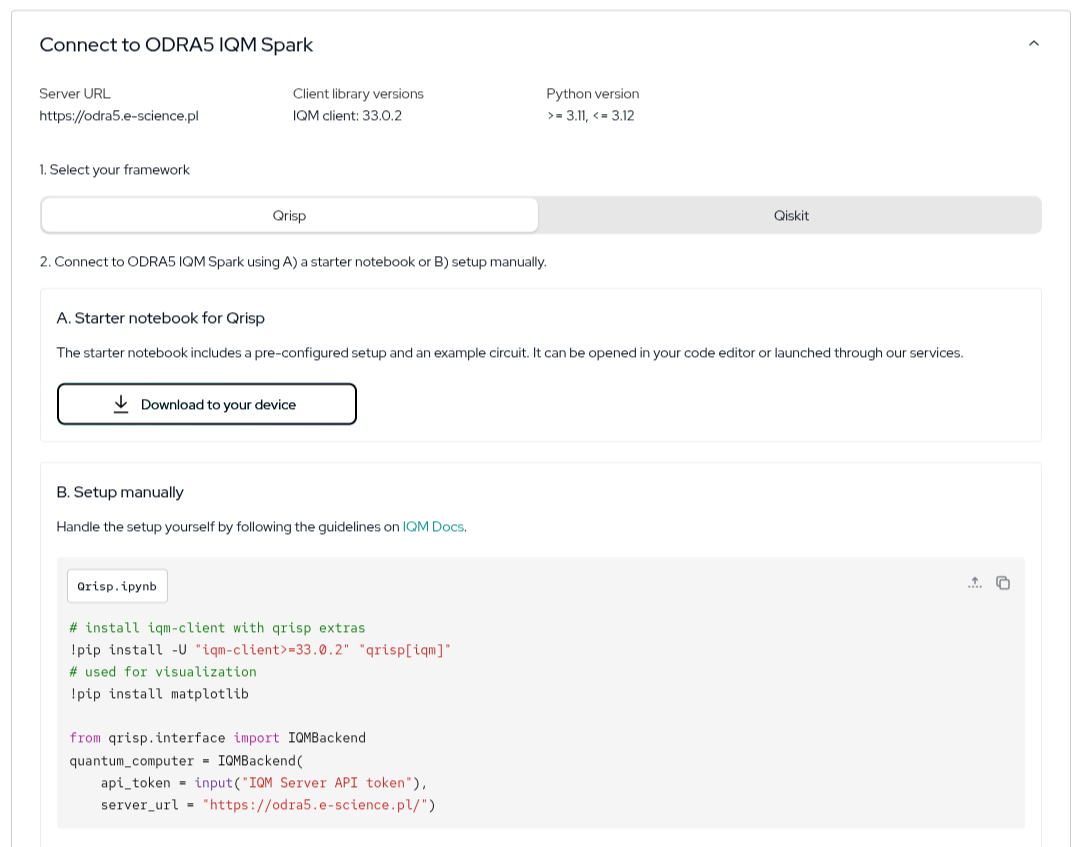Click the Starter notebook for Qrisp heading

(x=161, y=318)
